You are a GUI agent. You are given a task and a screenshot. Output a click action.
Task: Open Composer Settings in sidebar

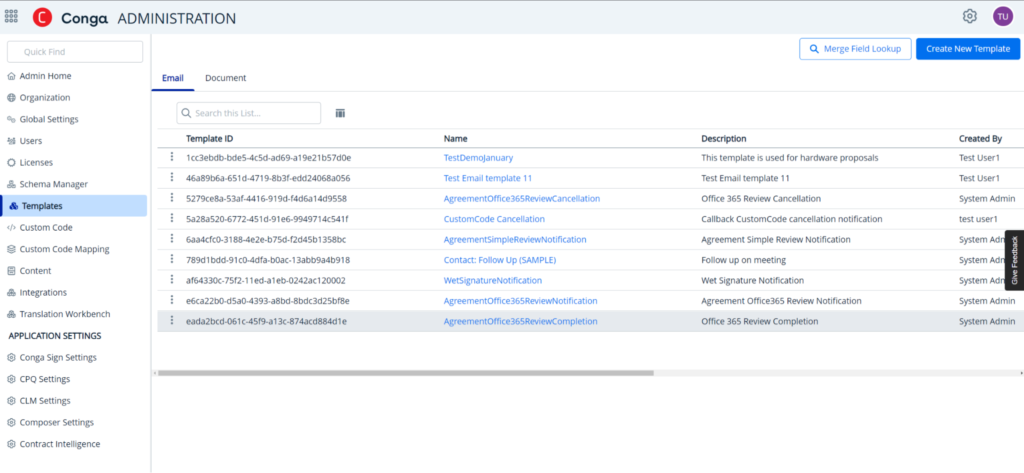56,422
